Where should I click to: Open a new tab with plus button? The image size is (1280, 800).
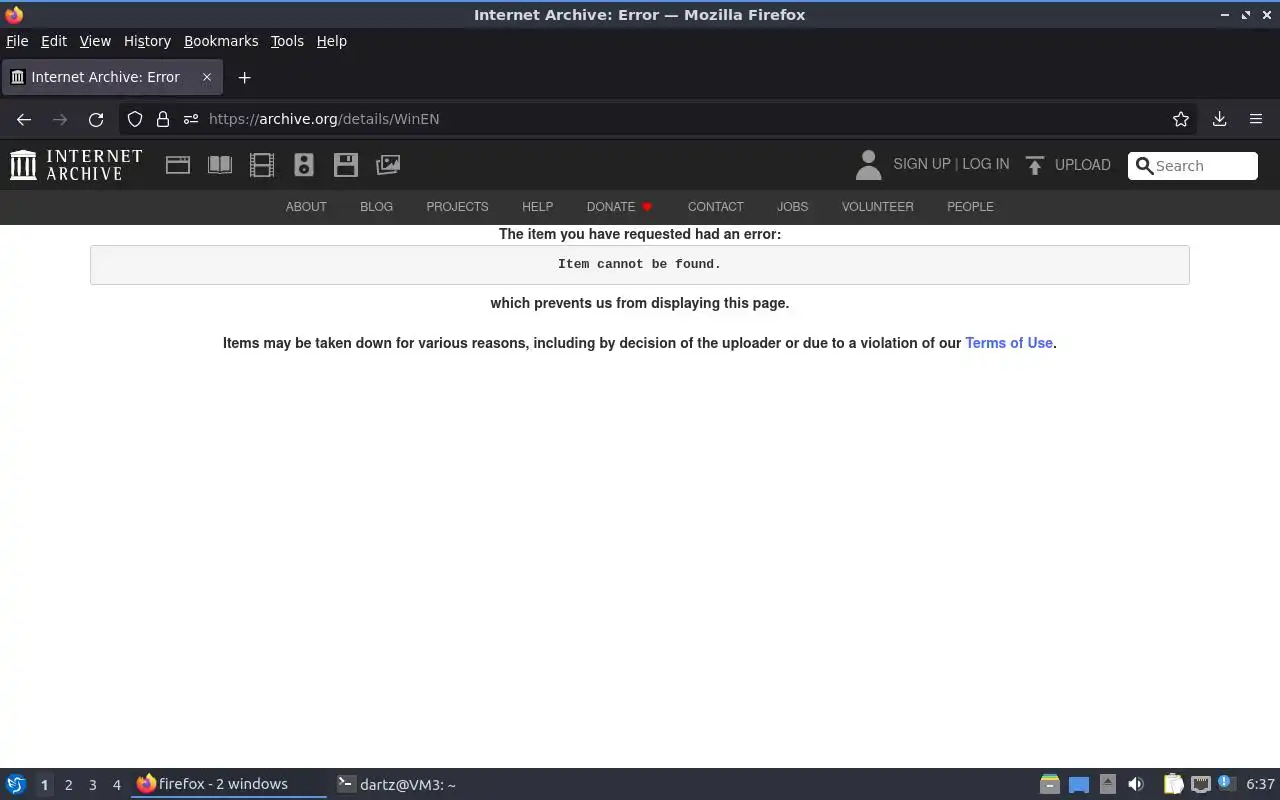(x=244, y=77)
